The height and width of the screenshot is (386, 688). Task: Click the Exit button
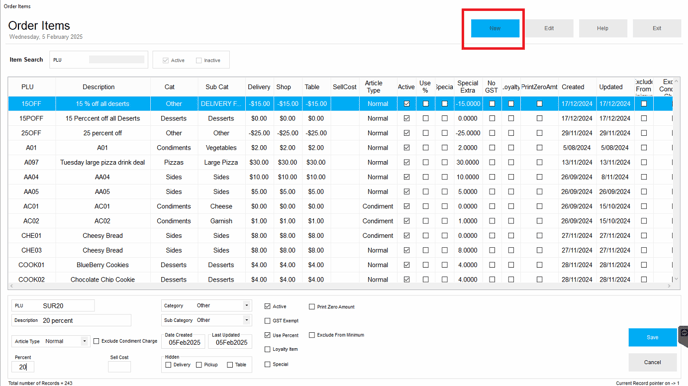[x=656, y=28]
